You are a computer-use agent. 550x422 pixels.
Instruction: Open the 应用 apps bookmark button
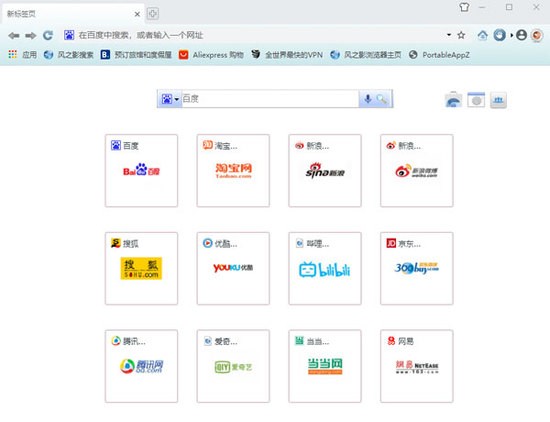coord(22,54)
